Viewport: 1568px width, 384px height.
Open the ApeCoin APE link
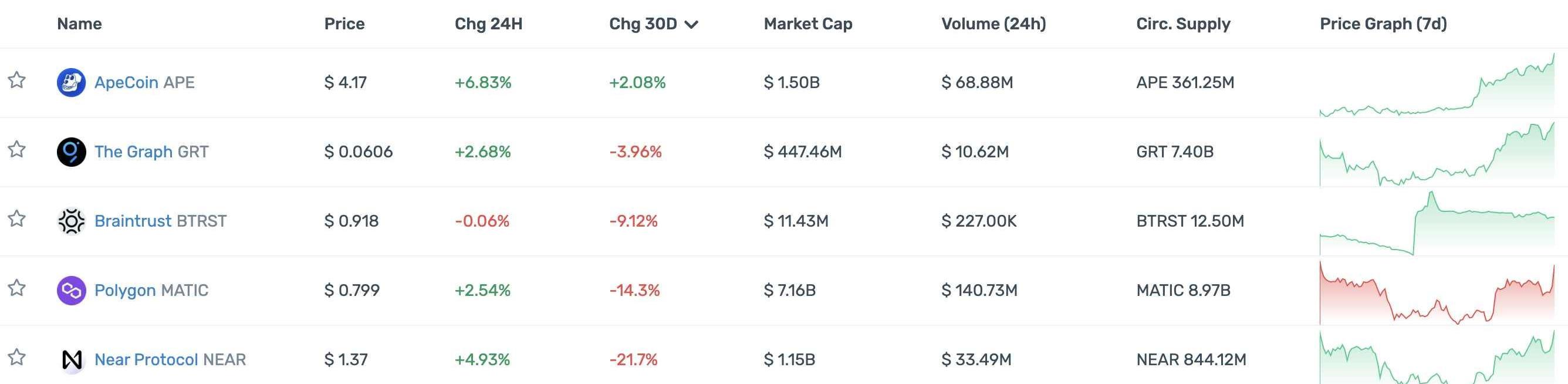[x=144, y=82]
